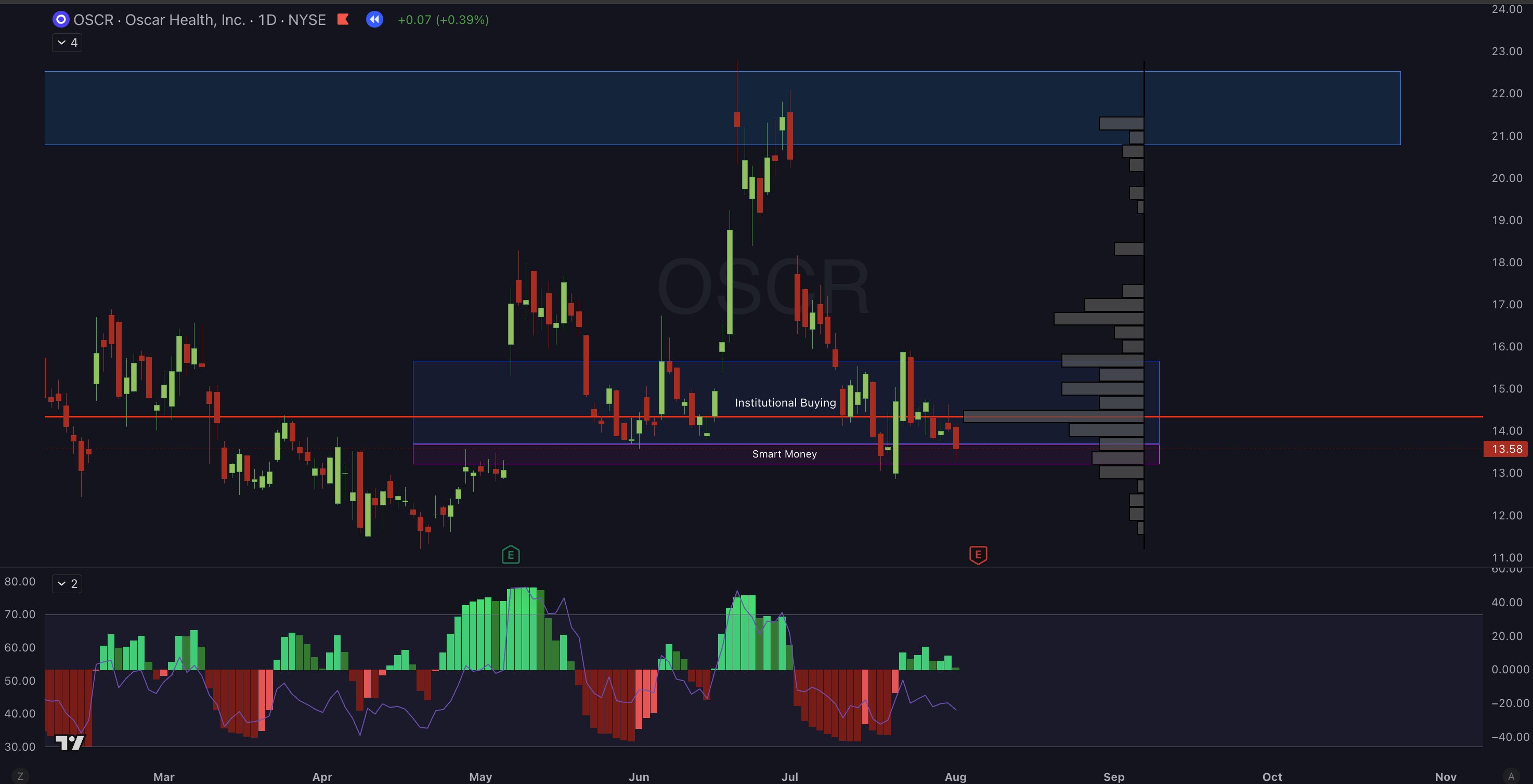
Task: Click the Sep label on time axis
Action: coord(1113,776)
